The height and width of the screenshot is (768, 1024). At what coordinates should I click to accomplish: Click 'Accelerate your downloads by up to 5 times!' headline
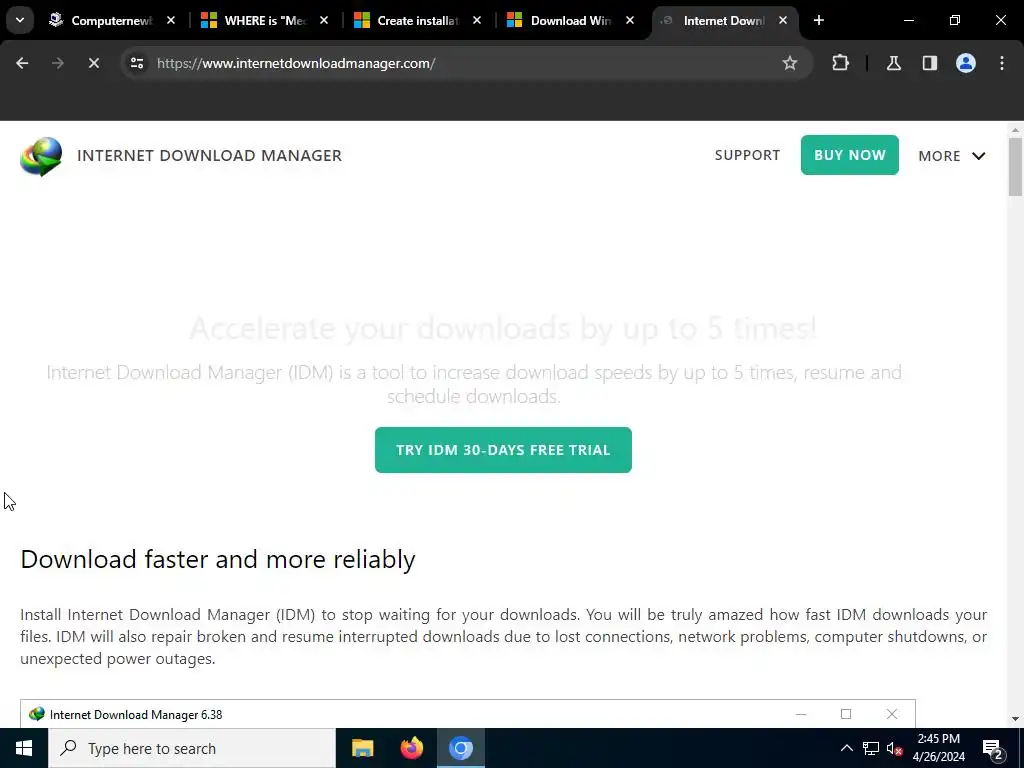503,328
